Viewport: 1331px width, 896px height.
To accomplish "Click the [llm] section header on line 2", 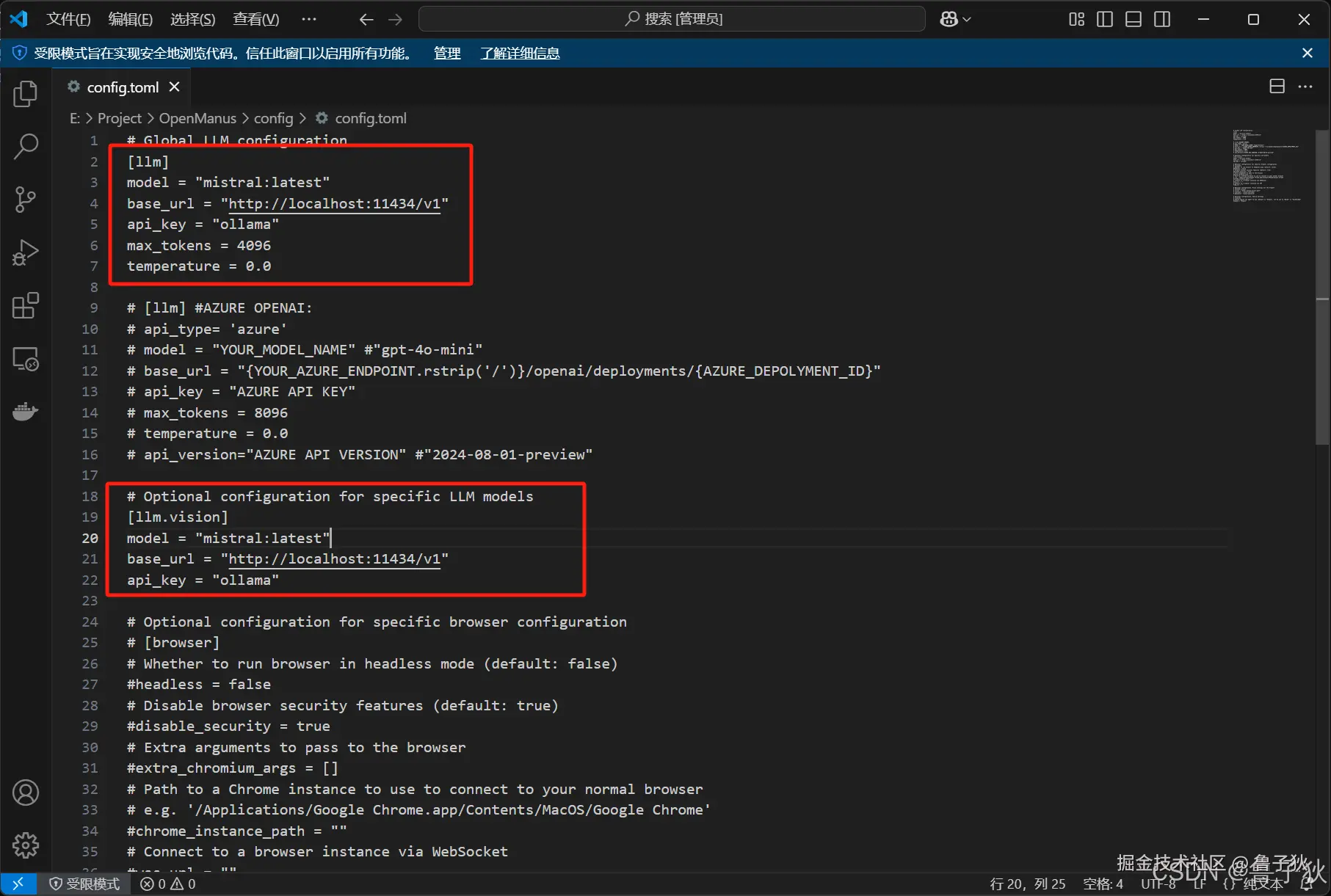I will coord(148,161).
